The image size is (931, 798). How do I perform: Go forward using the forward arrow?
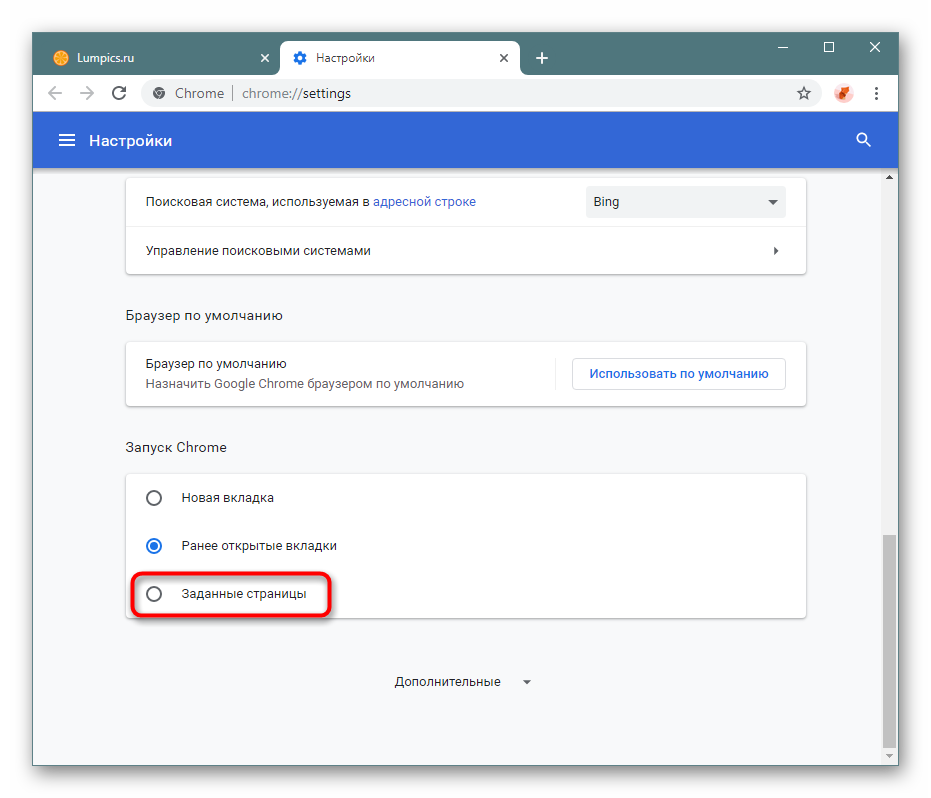point(87,93)
